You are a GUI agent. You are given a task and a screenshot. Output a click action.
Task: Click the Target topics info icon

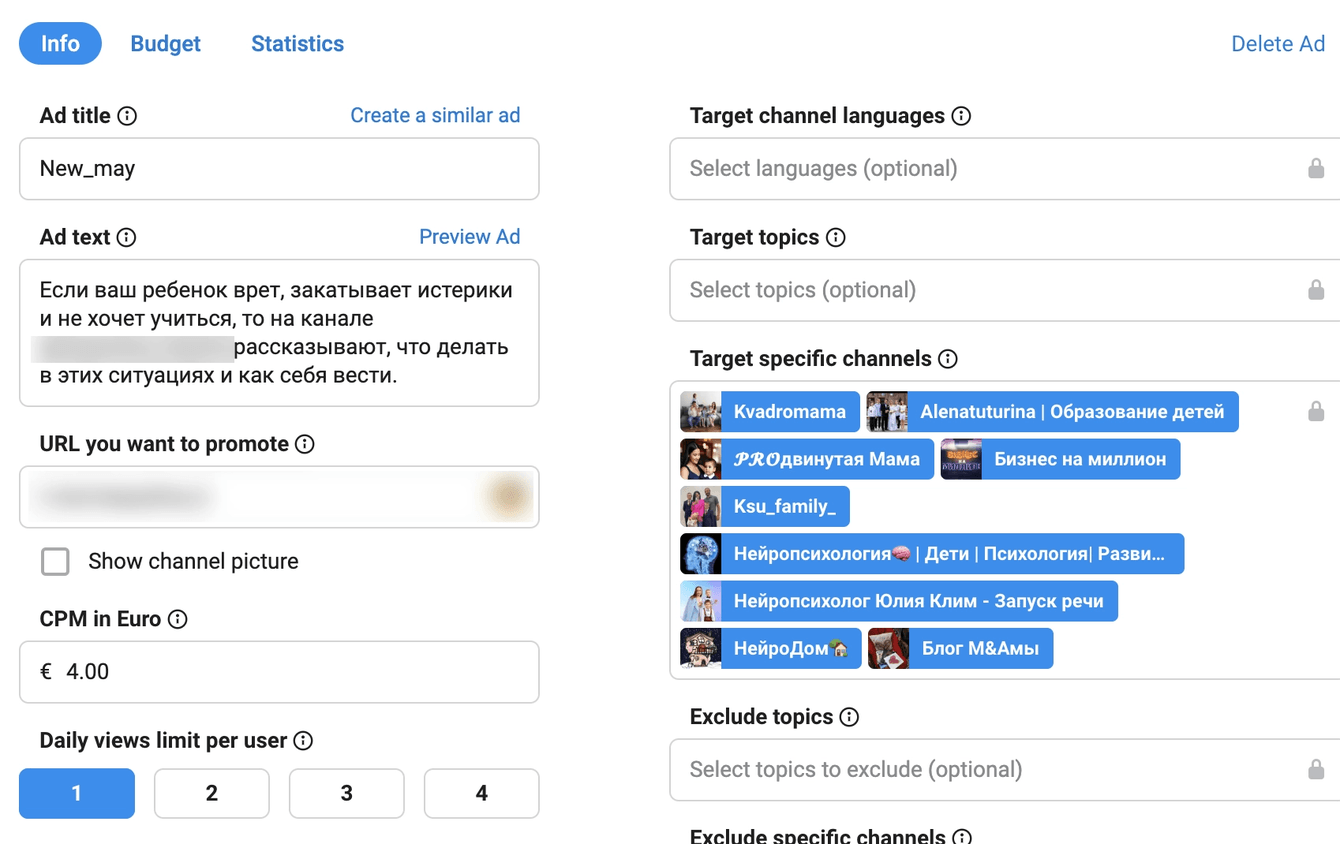click(x=836, y=238)
